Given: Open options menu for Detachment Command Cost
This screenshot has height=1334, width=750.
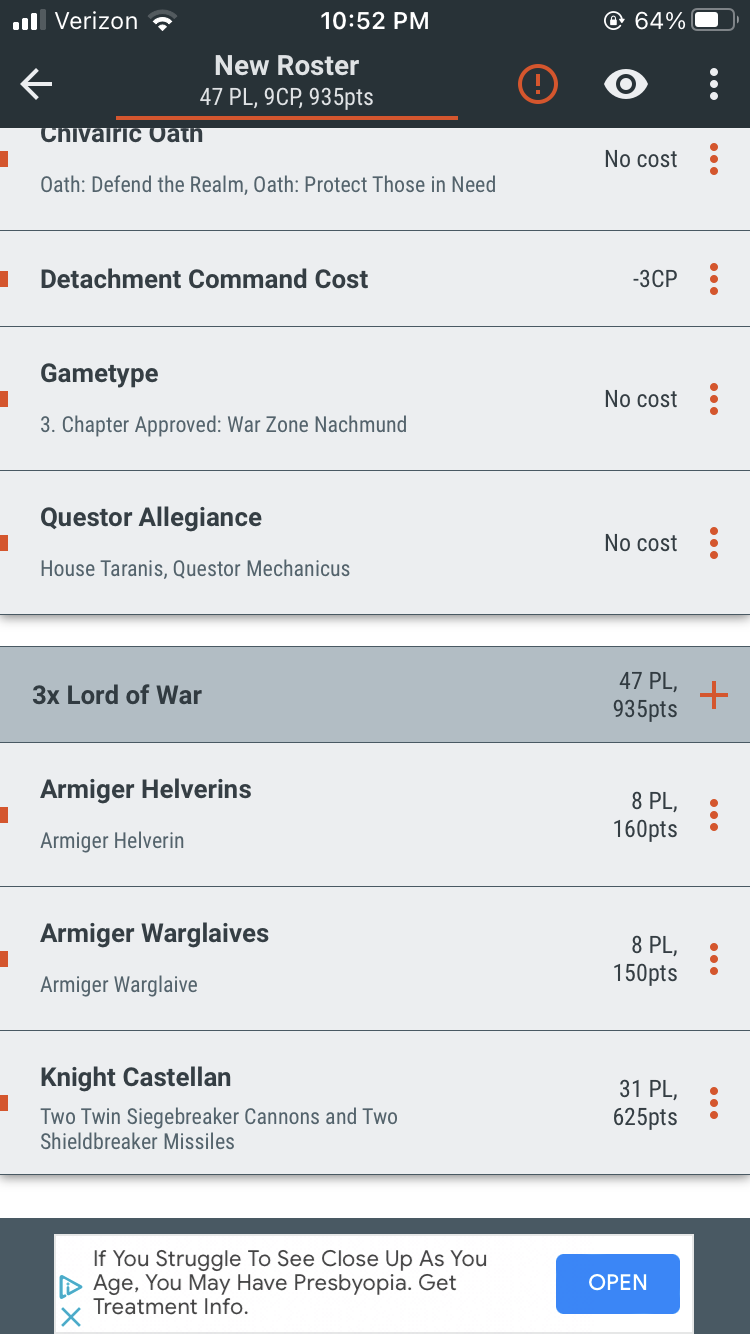Looking at the screenshot, I should pyautogui.click(x=714, y=280).
